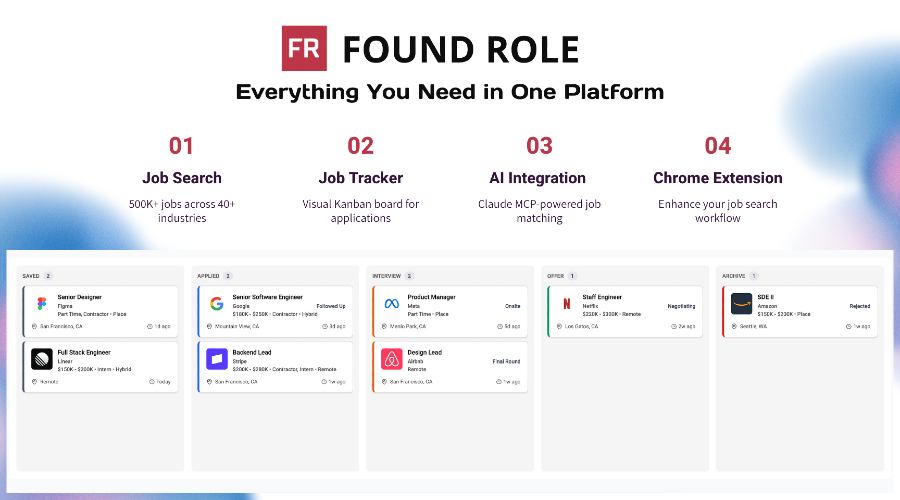Select the Saved column header
The width and height of the screenshot is (900, 500).
[31, 275]
